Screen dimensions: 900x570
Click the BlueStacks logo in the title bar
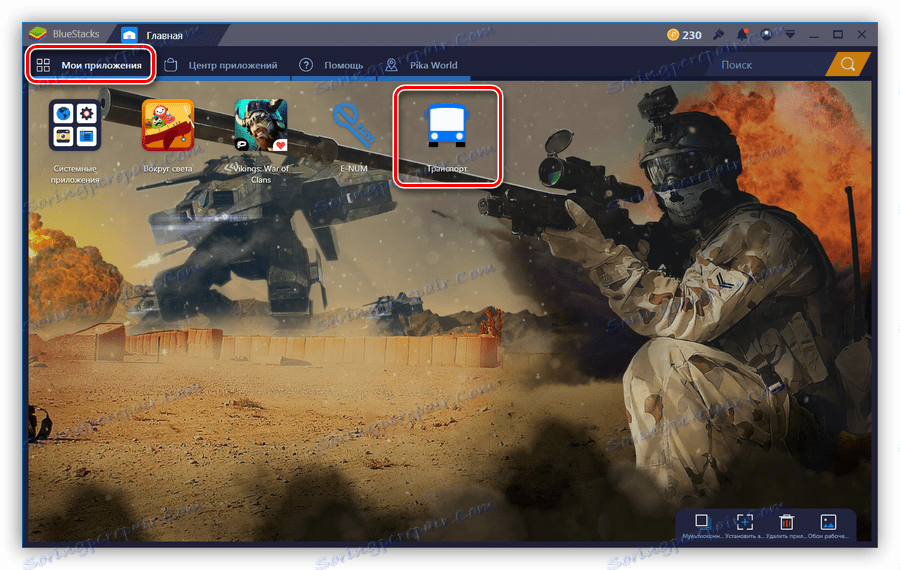coord(38,34)
